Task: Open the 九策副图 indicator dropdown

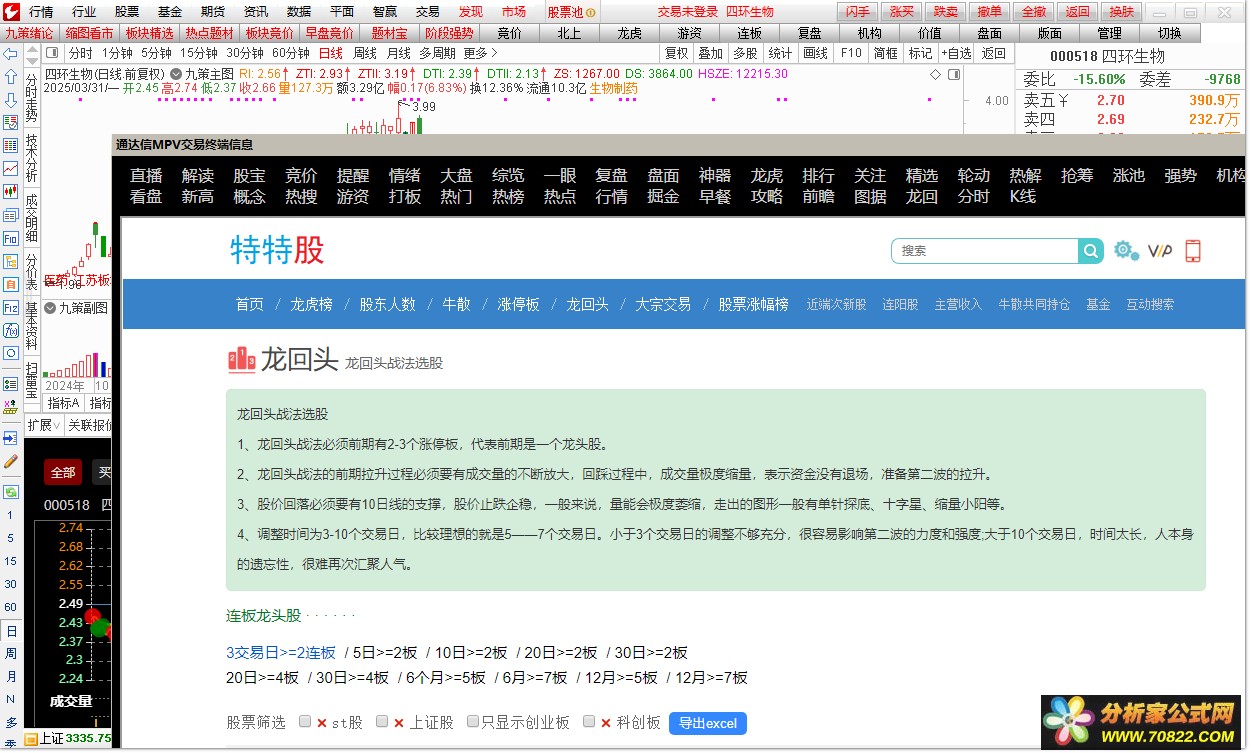Action: (x=51, y=308)
